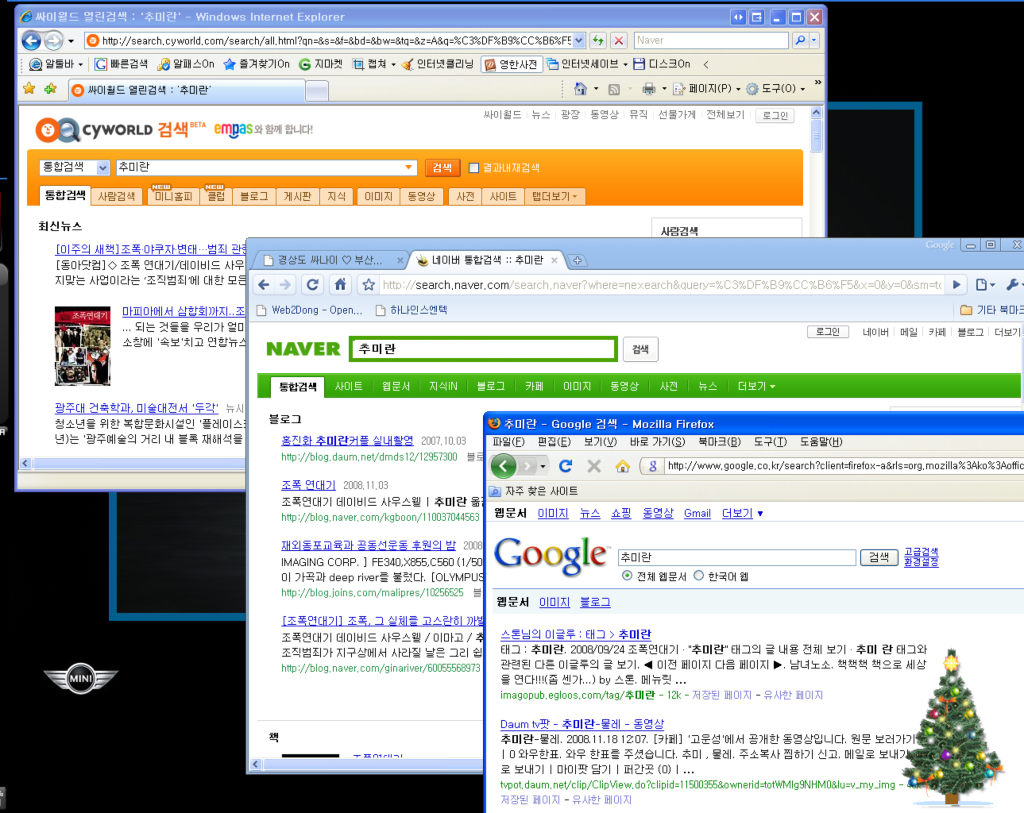Select 전체 웹문서 radio in Google
This screenshot has height=813, width=1024.
pos(627,576)
